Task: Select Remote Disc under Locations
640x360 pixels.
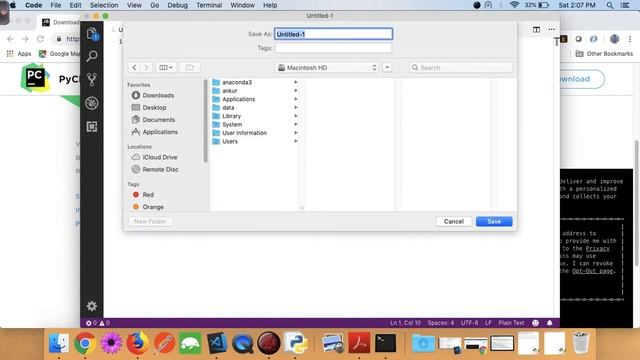Action: point(160,169)
